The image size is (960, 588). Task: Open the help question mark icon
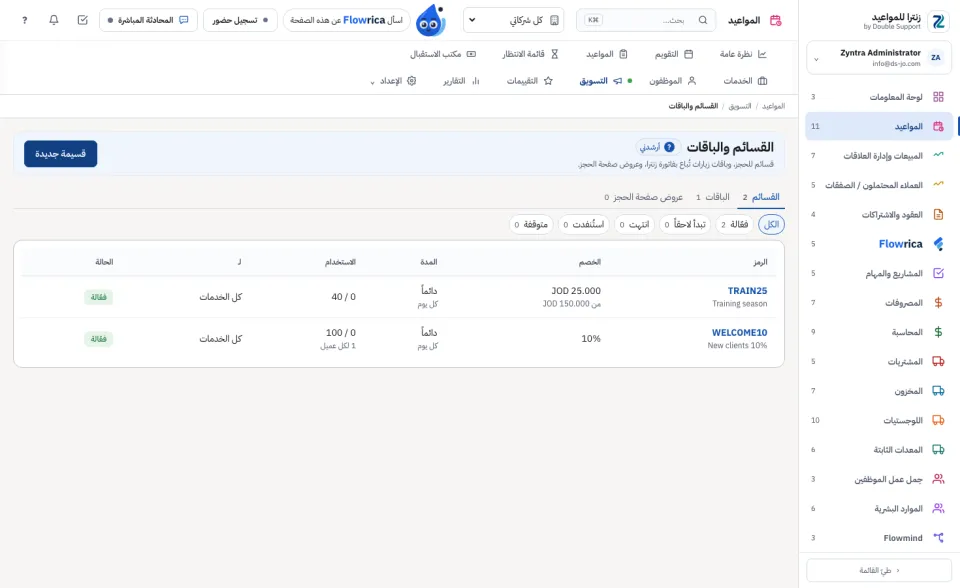coord(24,20)
